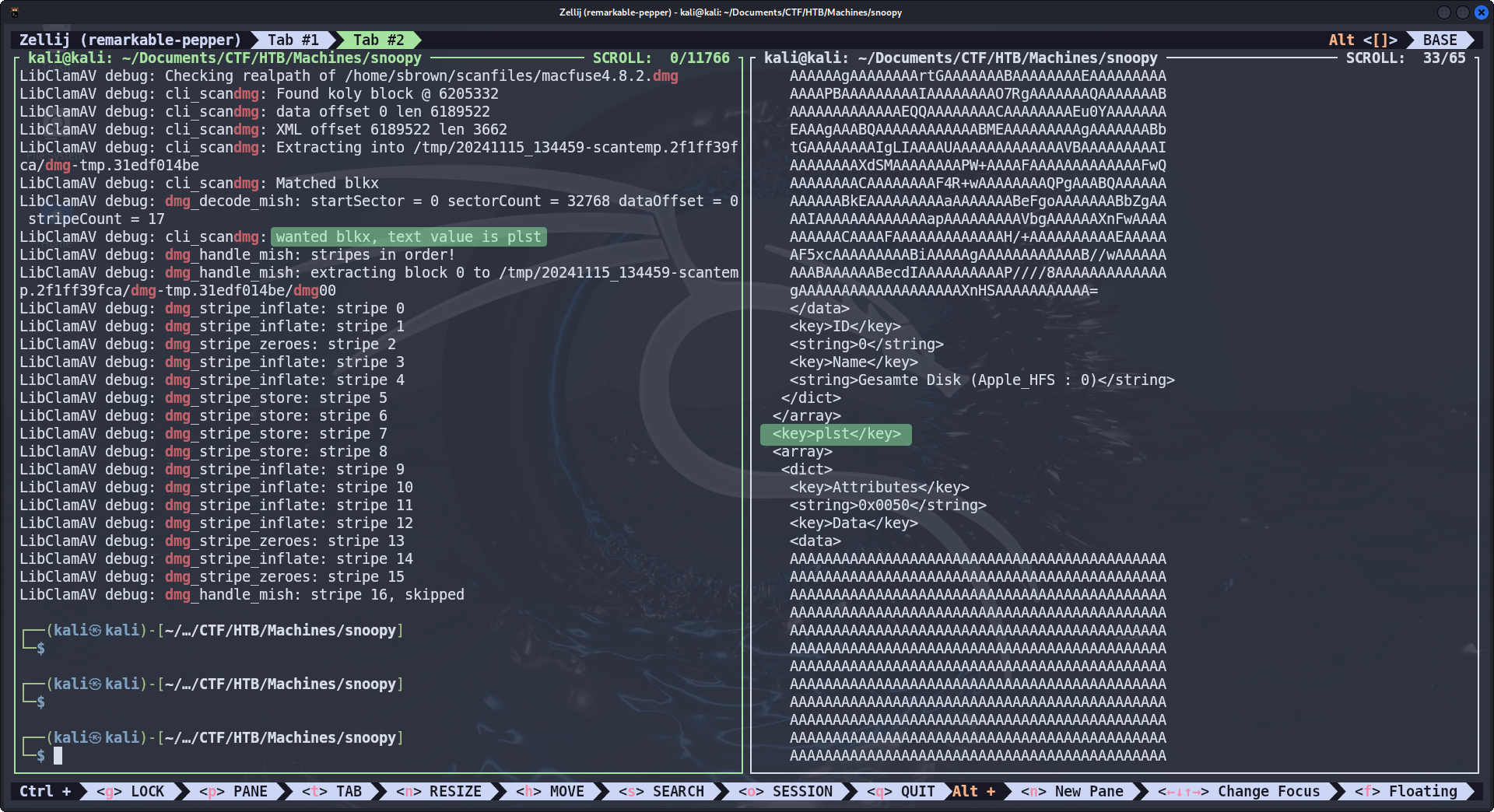1494x812 pixels.
Task: Click the New Pane shortcut
Action: click(x=1072, y=791)
